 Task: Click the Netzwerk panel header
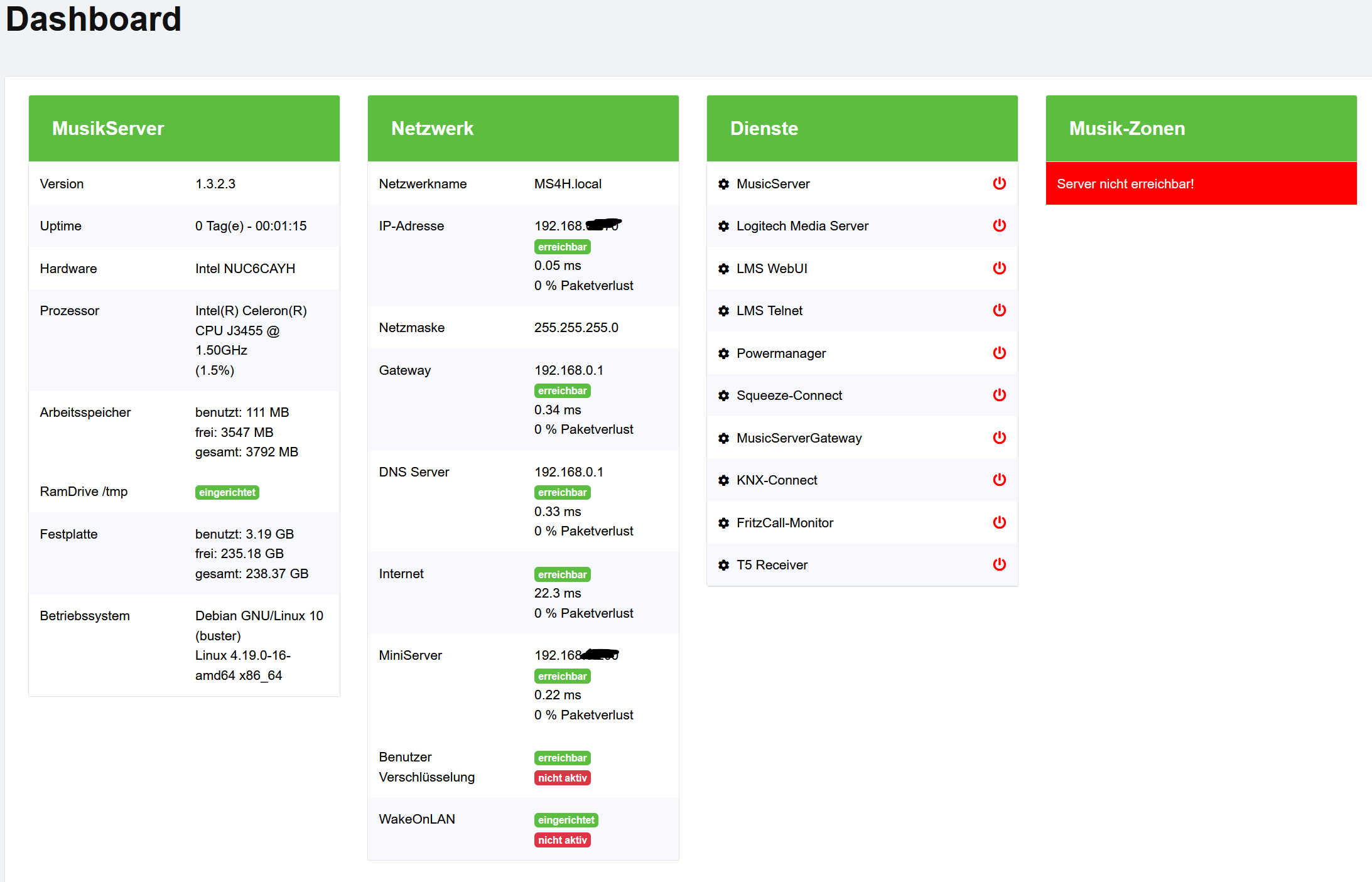(x=522, y=129)
